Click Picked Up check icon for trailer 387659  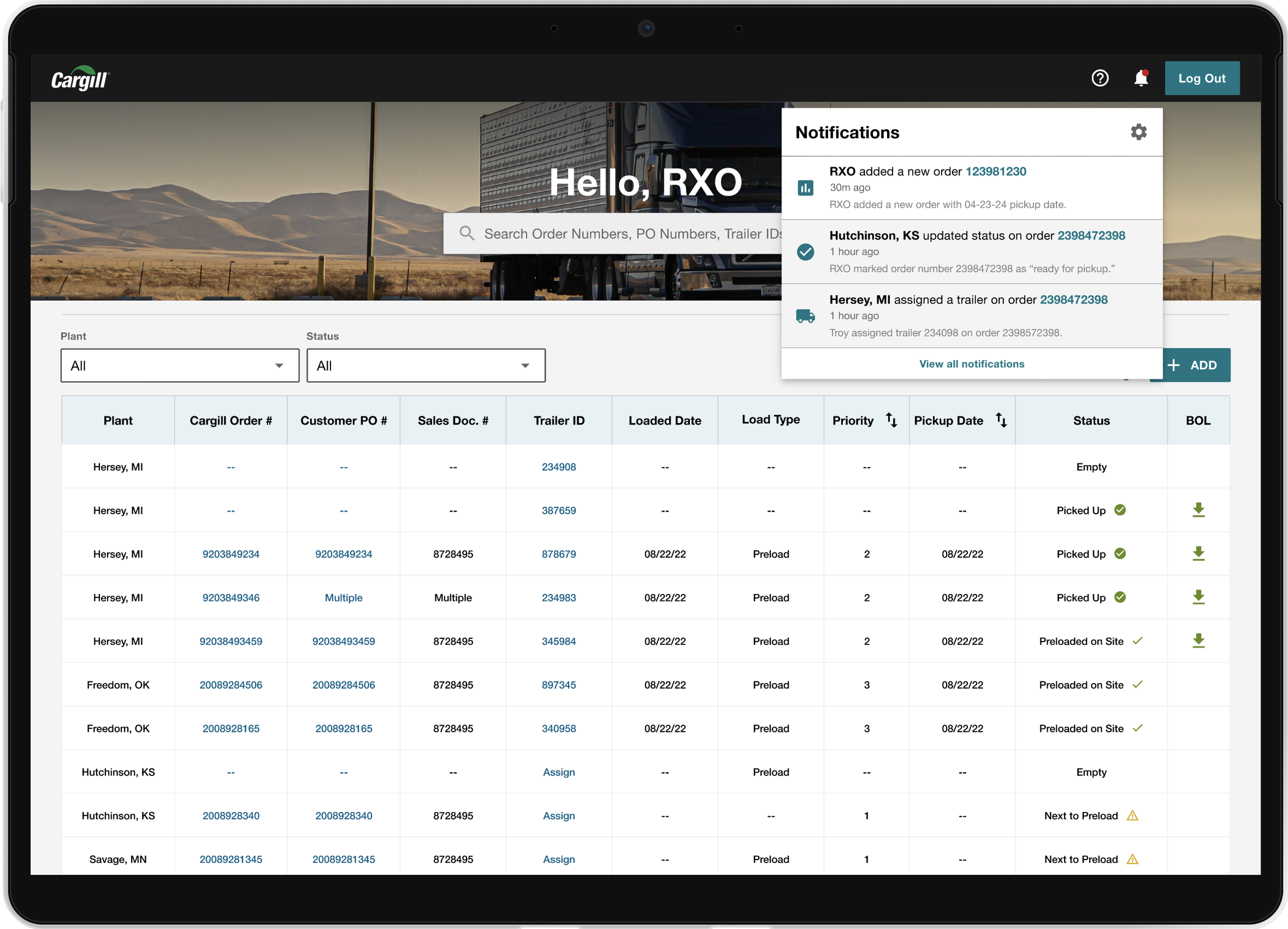(1120, 510)
